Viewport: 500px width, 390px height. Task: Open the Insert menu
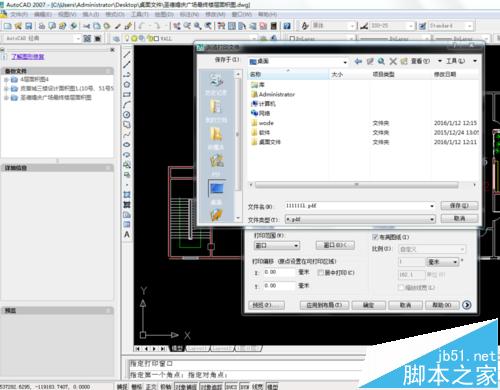click(91, 14)
